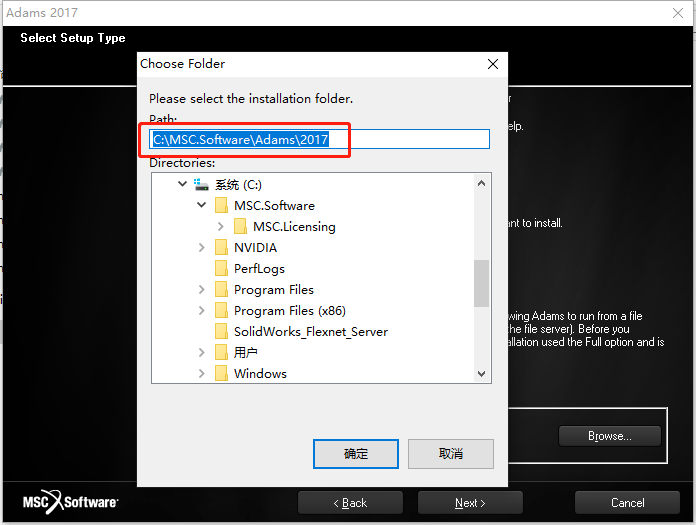Click the Browse... button
The image size is (696, 525).
click(x=609, y=436)
